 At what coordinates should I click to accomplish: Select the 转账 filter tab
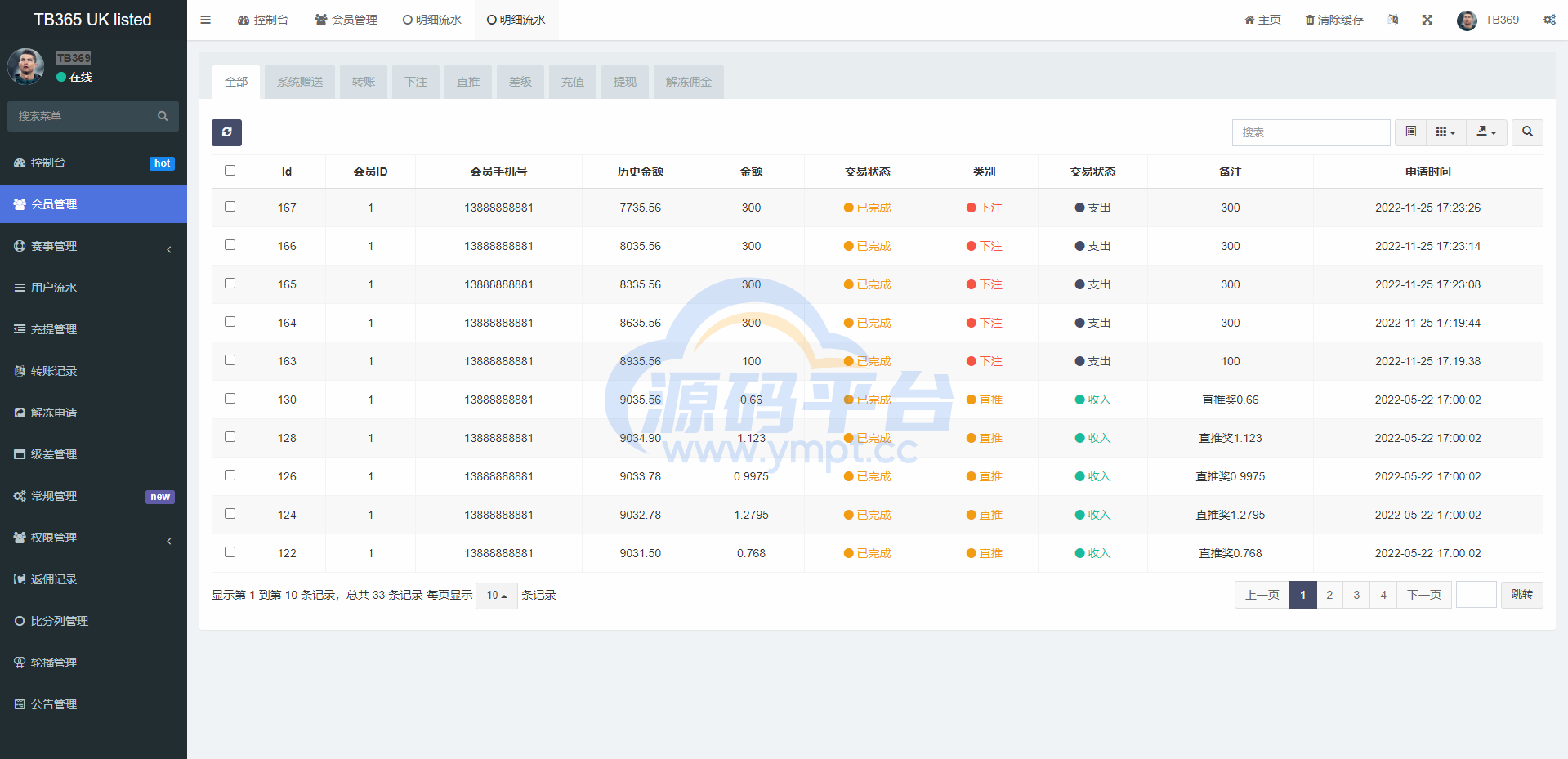[364, 82]
